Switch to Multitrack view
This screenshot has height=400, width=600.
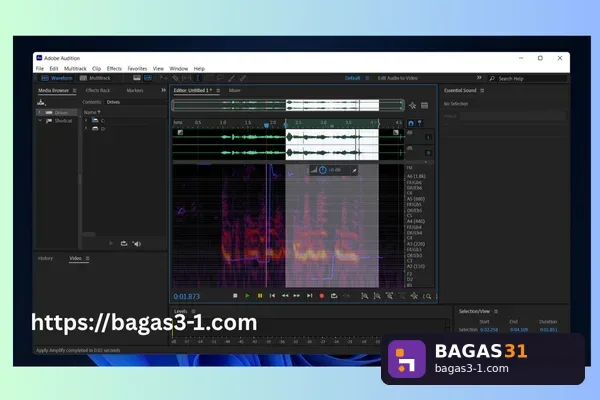click(95, 78)
